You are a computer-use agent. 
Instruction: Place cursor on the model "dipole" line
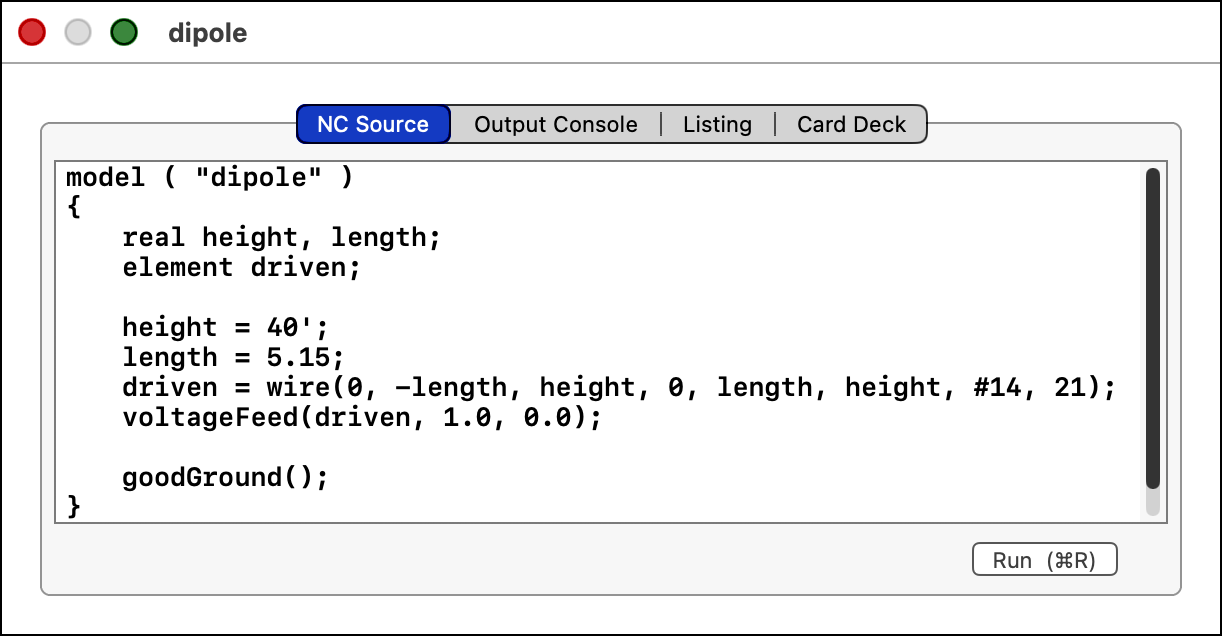pyautogui.click(x=210, y=179)
